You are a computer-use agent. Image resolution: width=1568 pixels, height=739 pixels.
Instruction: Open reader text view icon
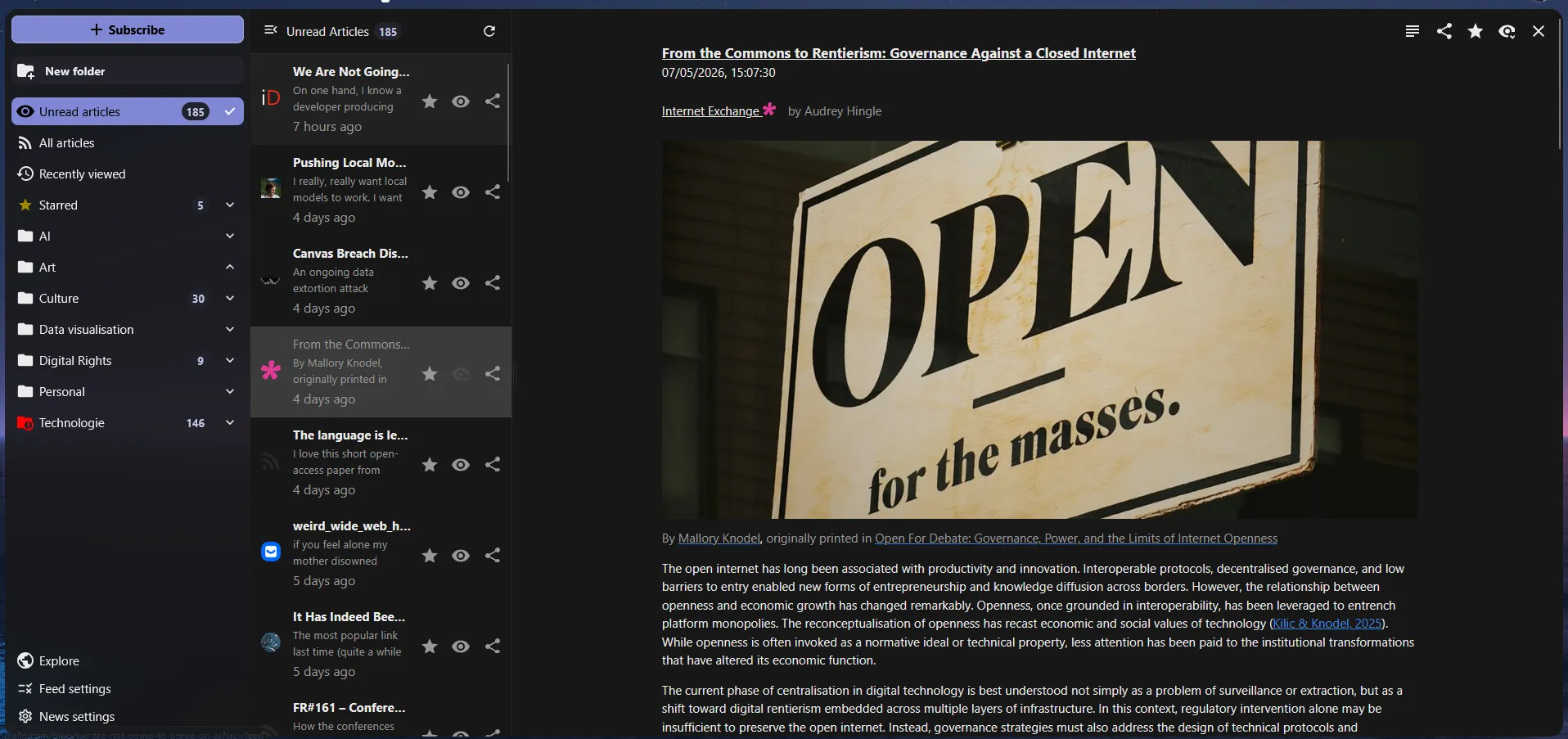(x=1413, y=31)
